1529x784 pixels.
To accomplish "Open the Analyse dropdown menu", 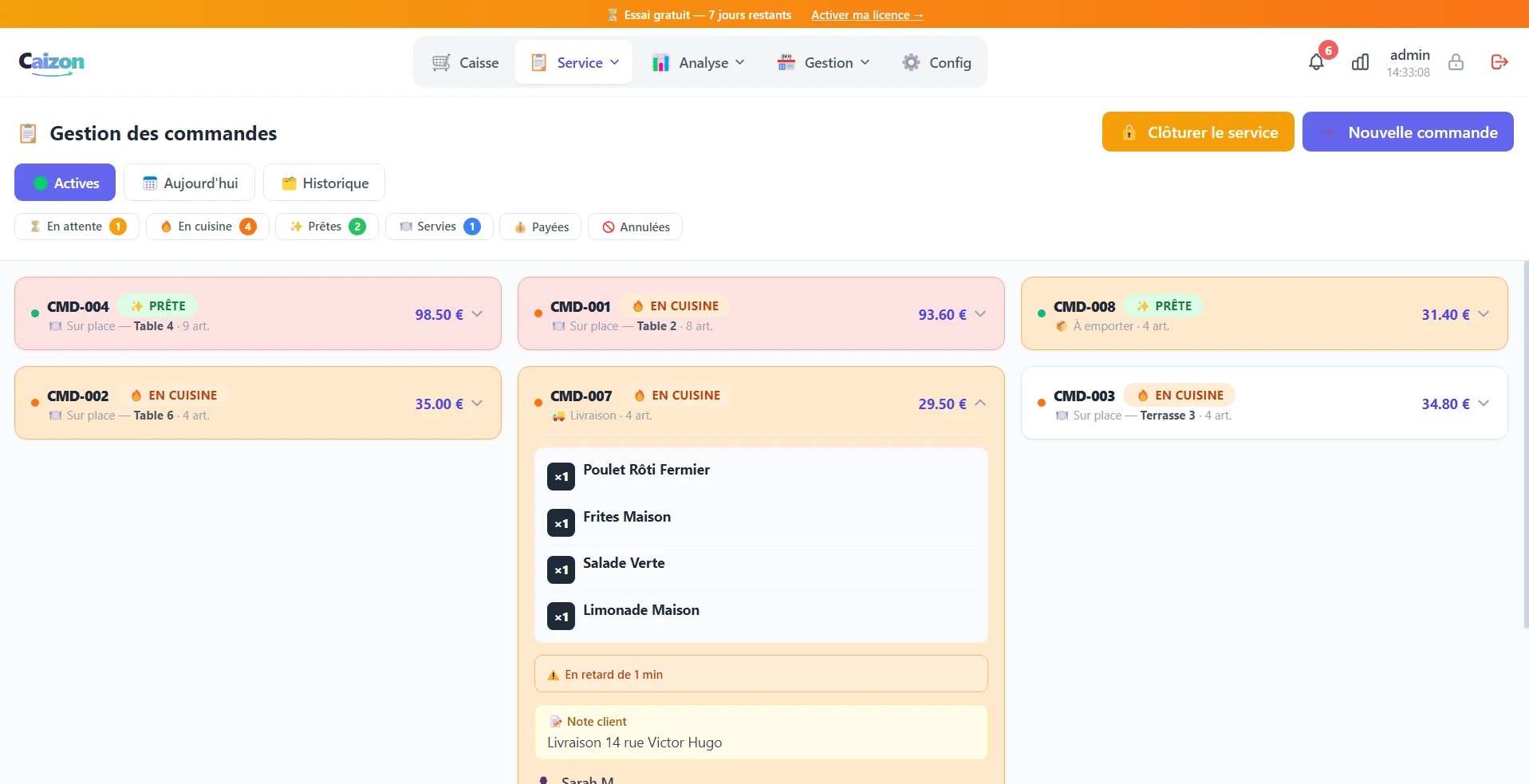I will pyautogui.click(x=698, y=62).
